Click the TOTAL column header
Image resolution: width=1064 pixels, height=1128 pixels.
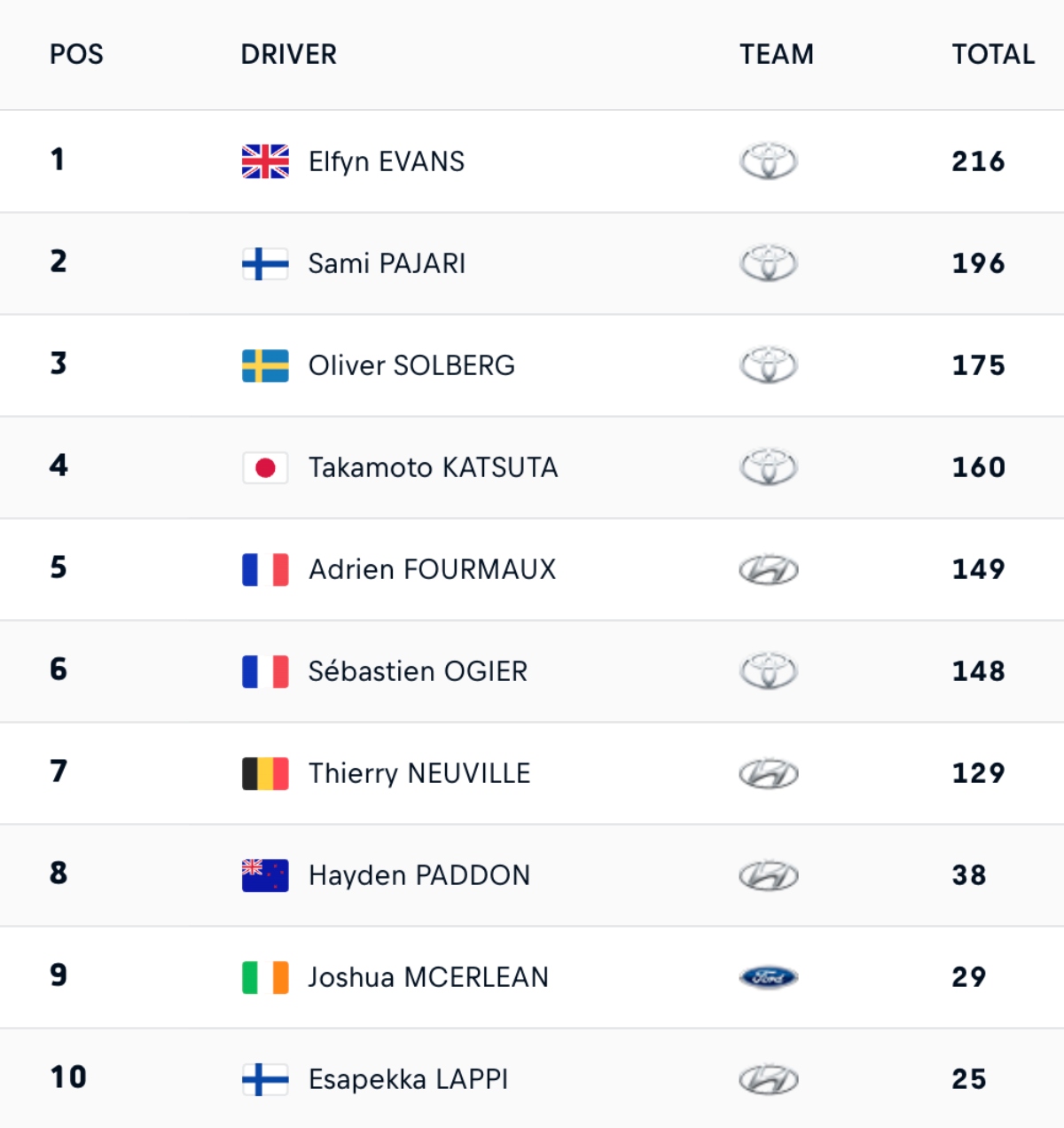993,54
